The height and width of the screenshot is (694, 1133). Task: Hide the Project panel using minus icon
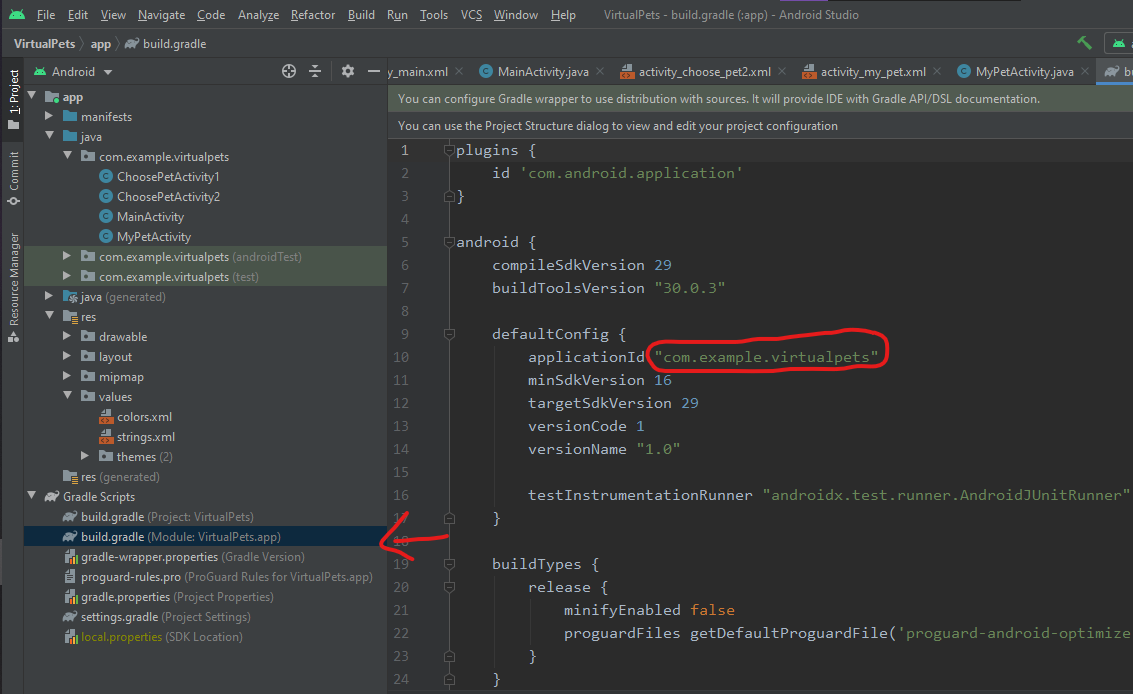pos(374,71)
